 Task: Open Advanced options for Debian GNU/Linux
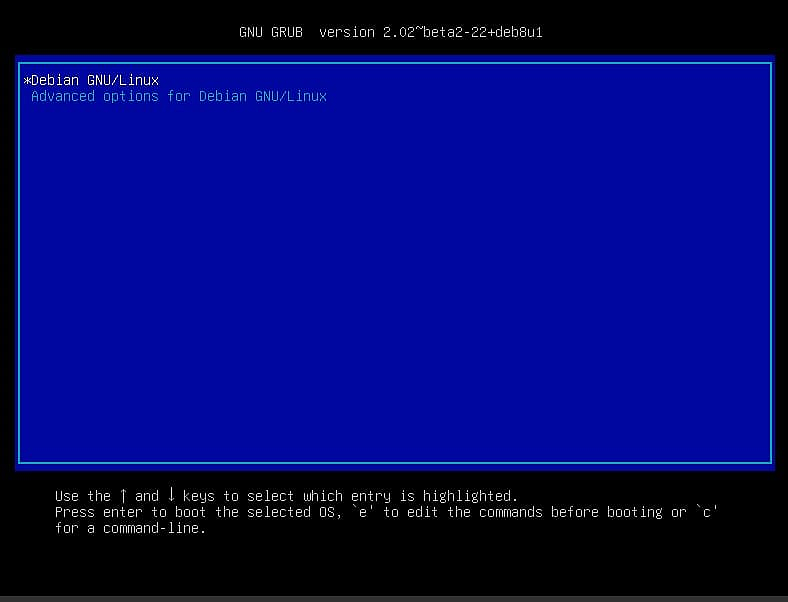coord(178,96)
